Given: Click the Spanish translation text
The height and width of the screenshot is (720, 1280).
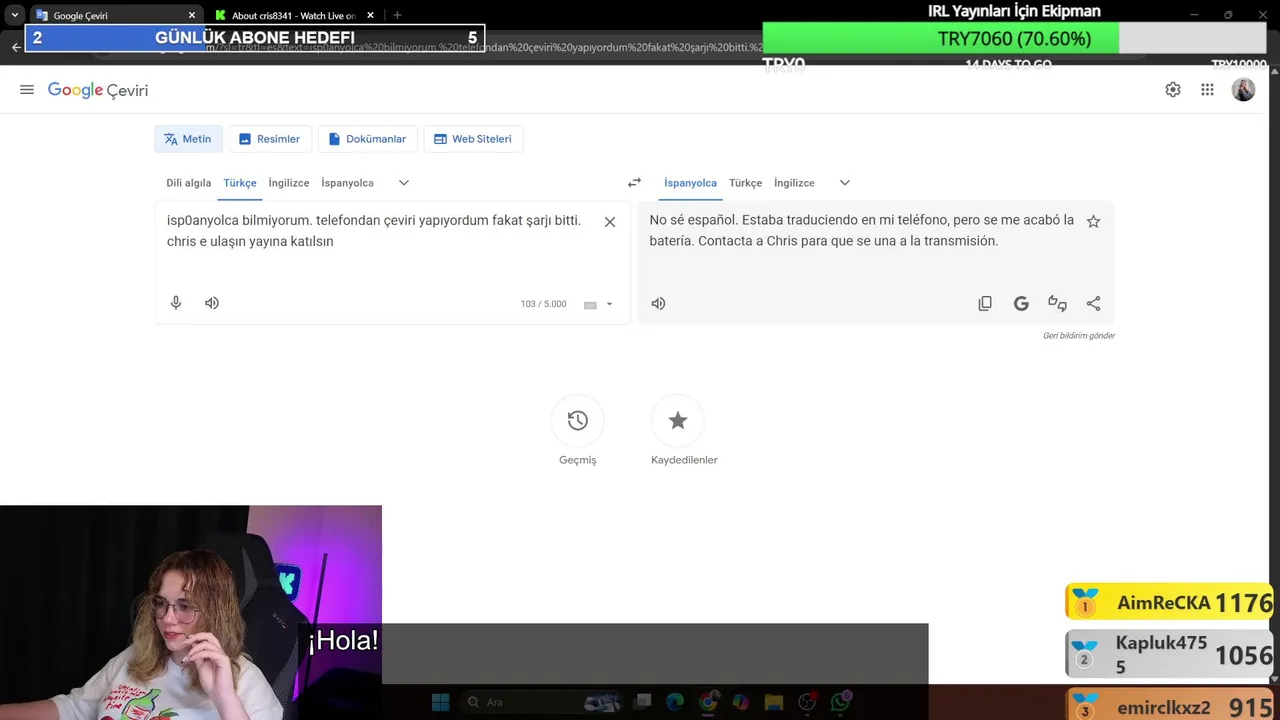Looking at the screenshot, I should tap(862, 231).
